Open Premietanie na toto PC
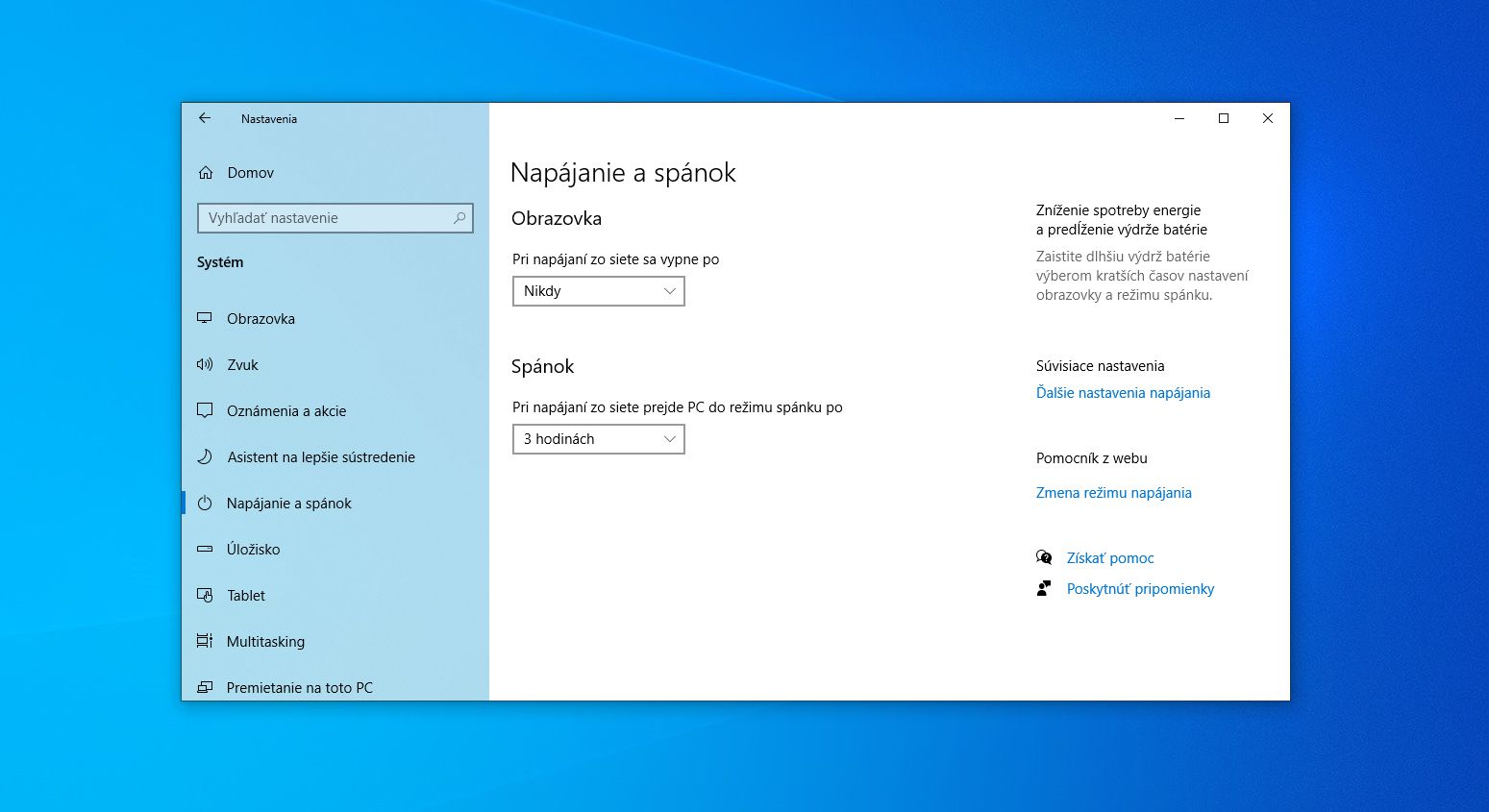This screenshot has width=1489, height=812. (335, 686)
